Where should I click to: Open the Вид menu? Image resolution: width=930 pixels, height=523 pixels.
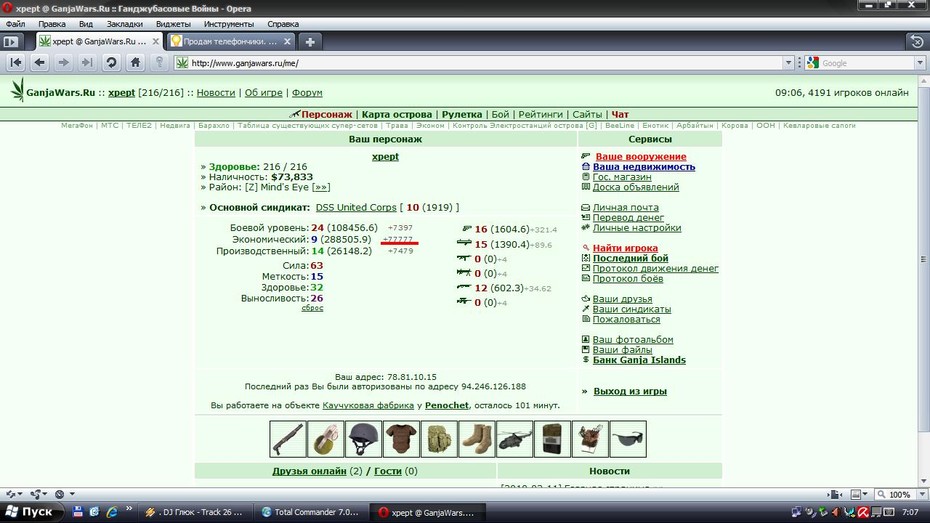[x=86, y=24]
